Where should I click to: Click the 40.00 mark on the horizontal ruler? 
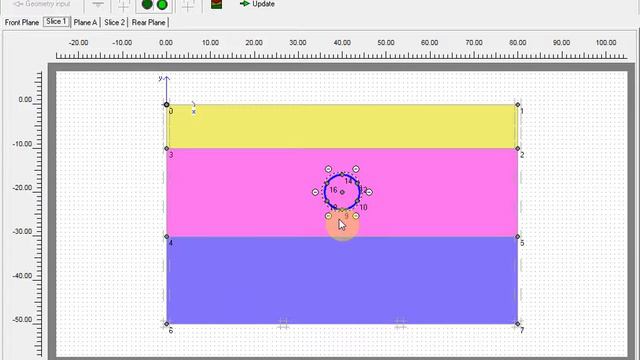pyautogui.click(x=342, y=42)
